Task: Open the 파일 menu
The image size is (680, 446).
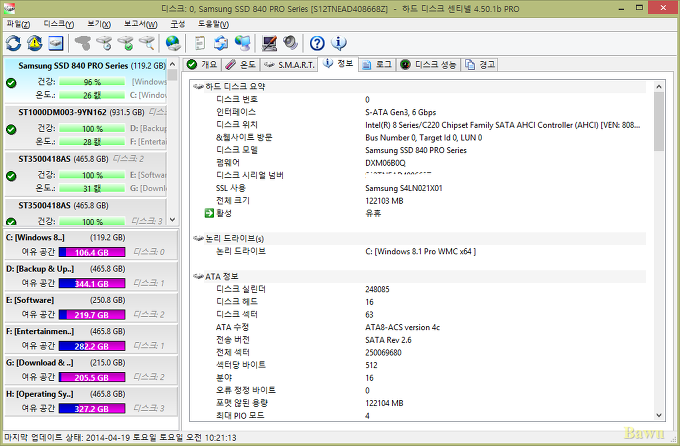Action: (18, 24)
